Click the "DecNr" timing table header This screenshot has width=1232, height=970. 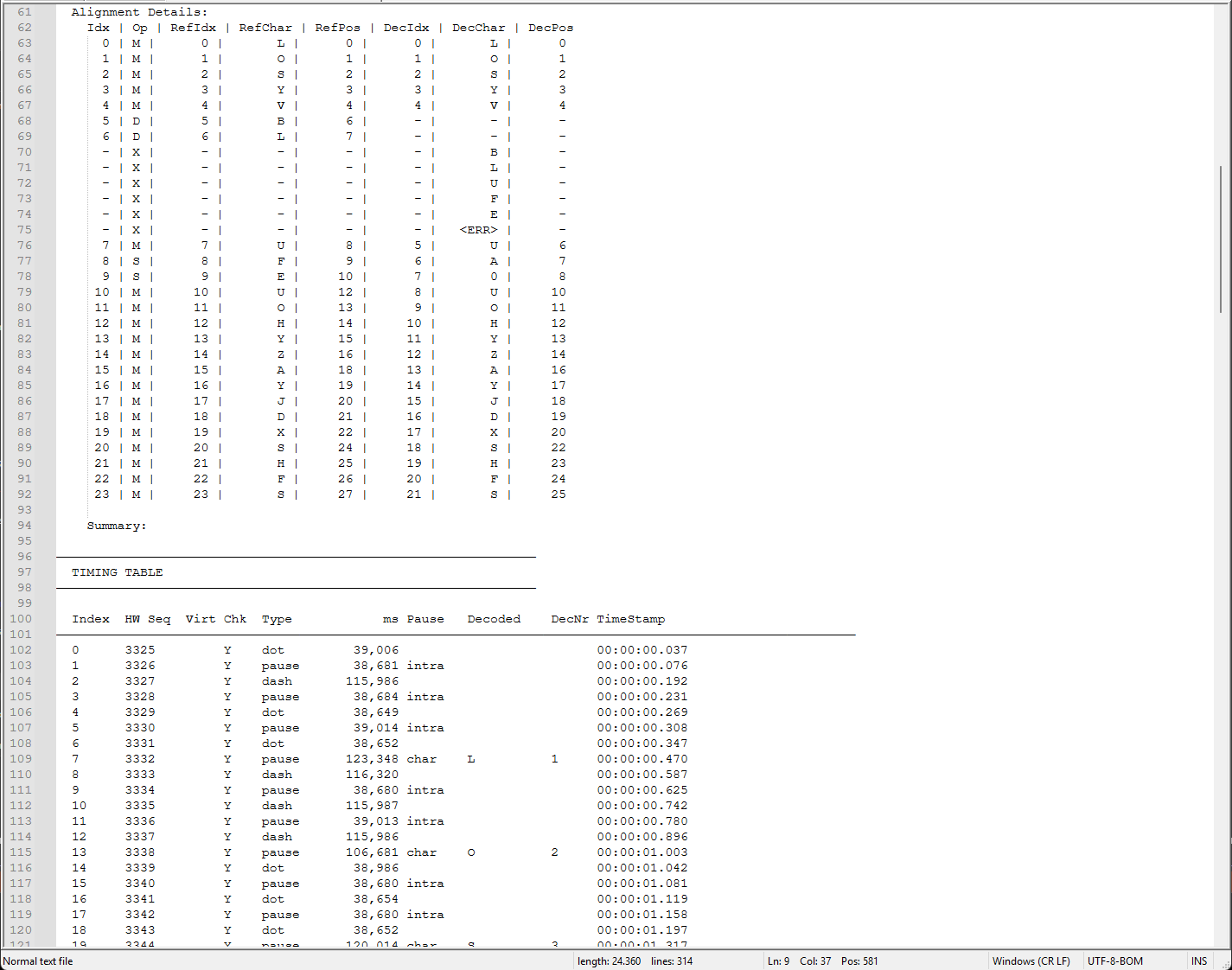pyautogui.click(x=570, y=619)
